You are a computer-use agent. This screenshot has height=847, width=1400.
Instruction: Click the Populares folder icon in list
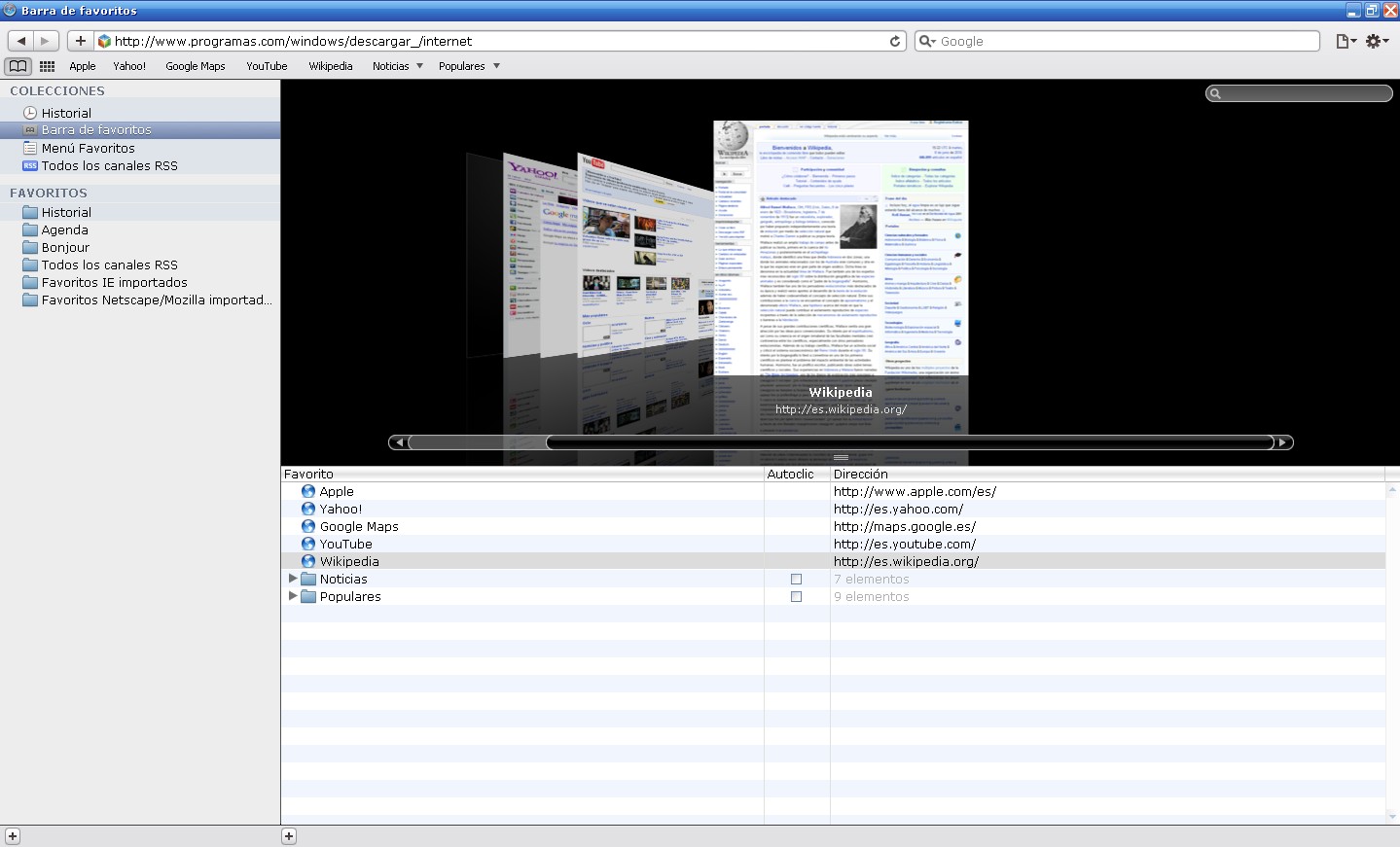coord(308,596)
